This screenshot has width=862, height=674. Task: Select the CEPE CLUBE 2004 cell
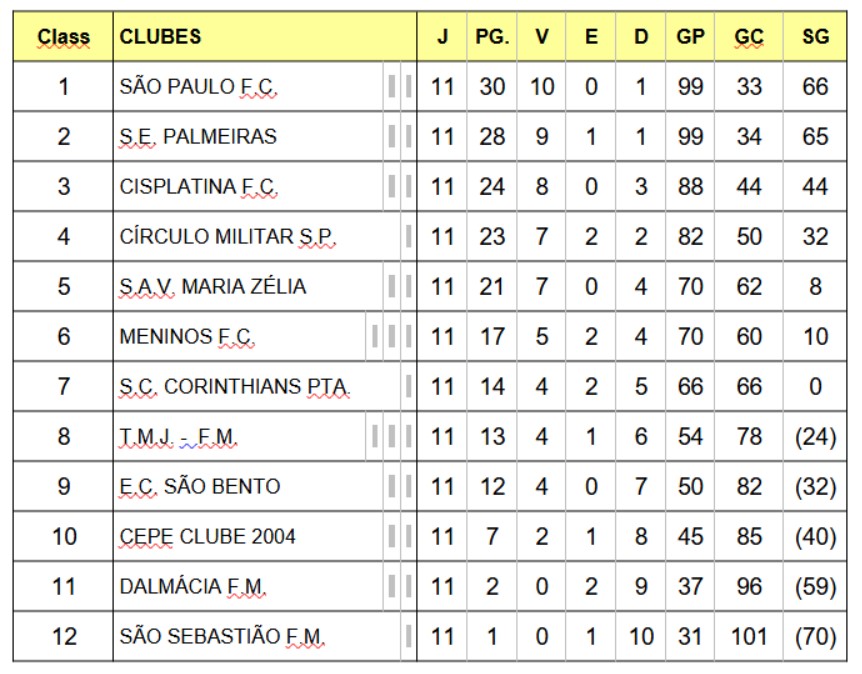pyautogui.click(x=207, y=537)
